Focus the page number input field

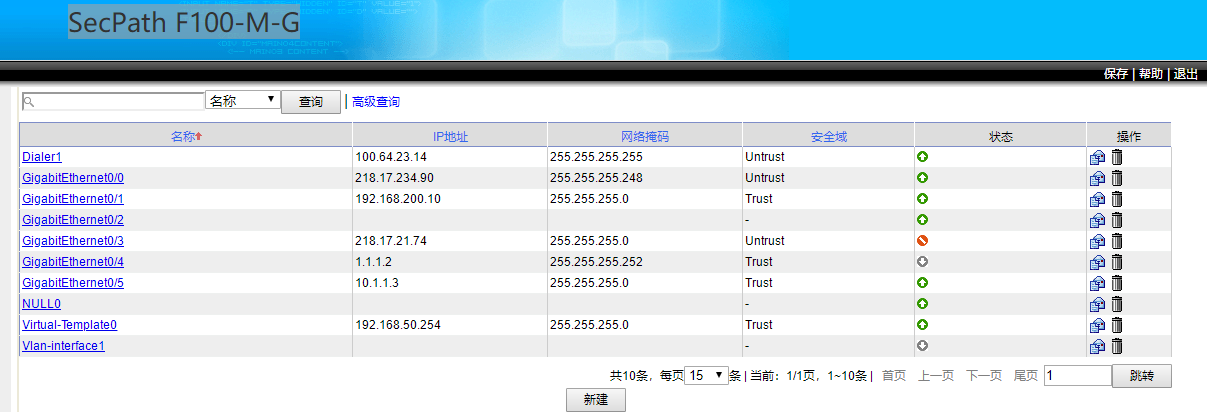1077,376
